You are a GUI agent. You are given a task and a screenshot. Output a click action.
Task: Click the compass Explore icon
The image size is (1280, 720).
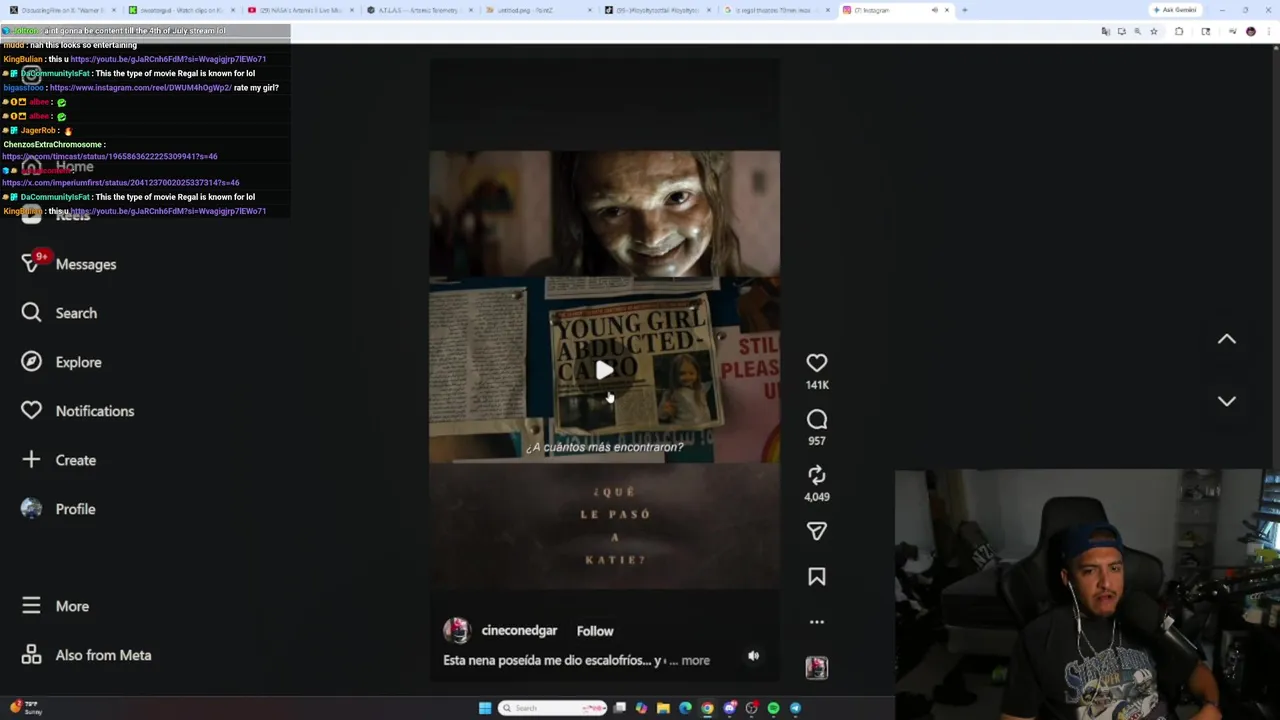pyautogui.click(x=31, y=361)
